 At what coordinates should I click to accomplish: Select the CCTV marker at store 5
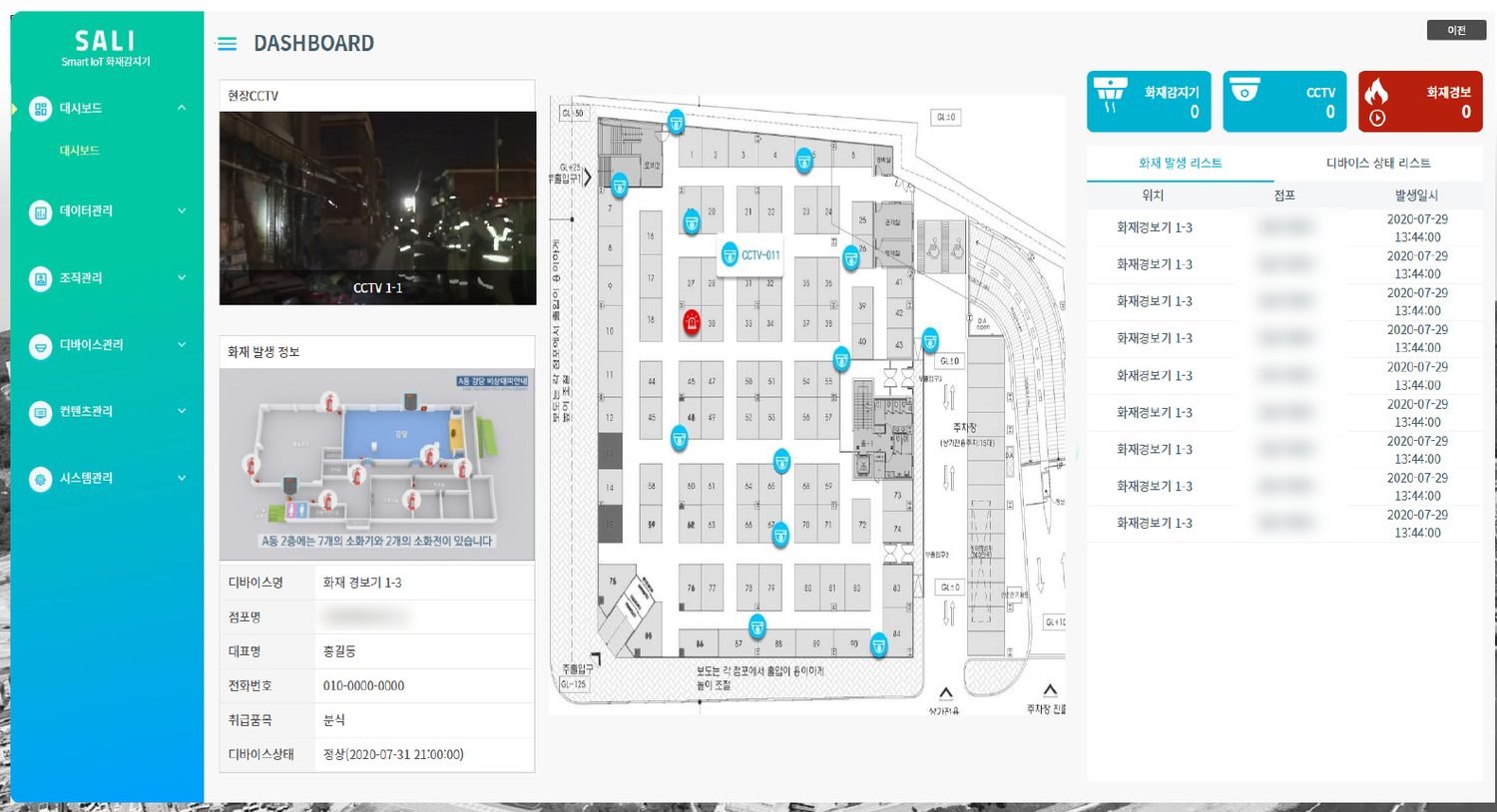pyautogui.click(x=804, y=159)
